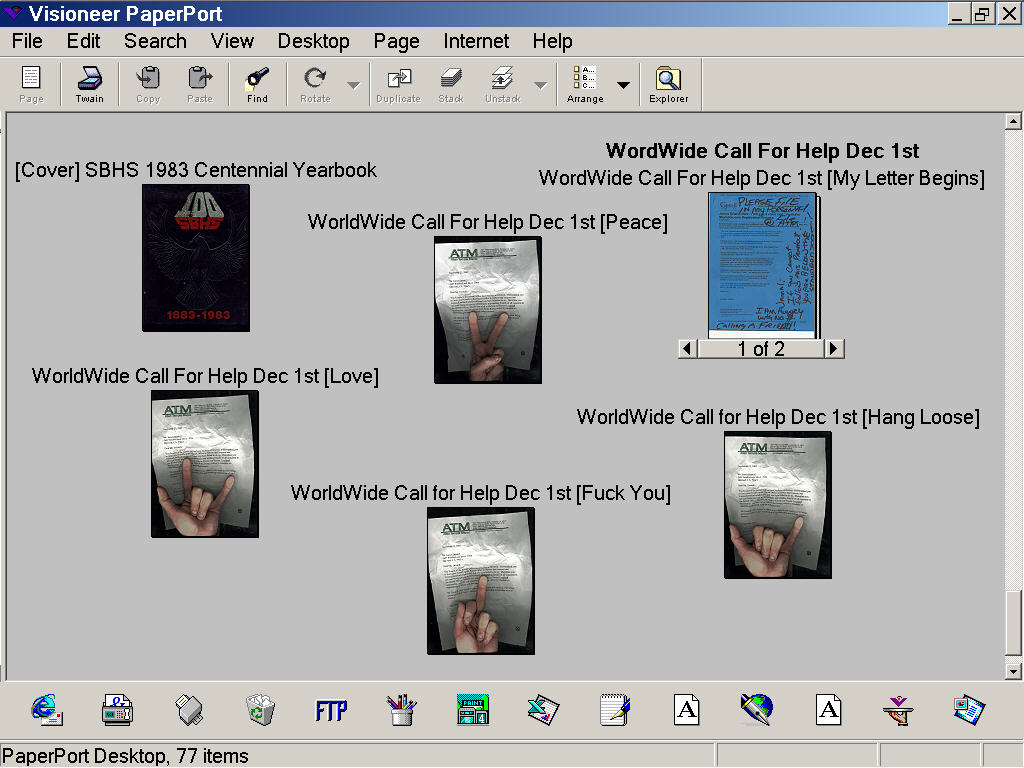Click the Paint shop link icon

point(473,710)
